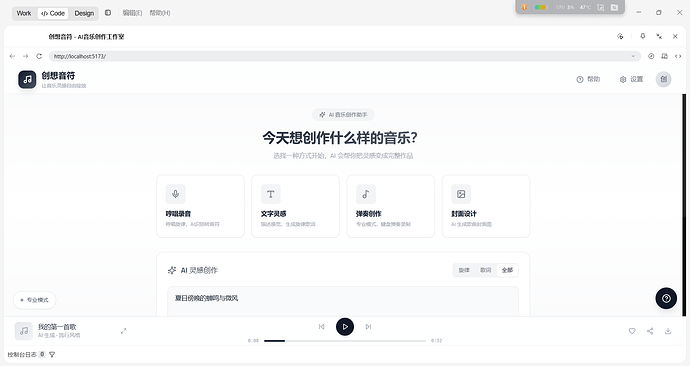Image resolution: width=690 pixels, height=366 pixels.
Task: Reload the localhost preview page
Action: [x=39, y=56]
